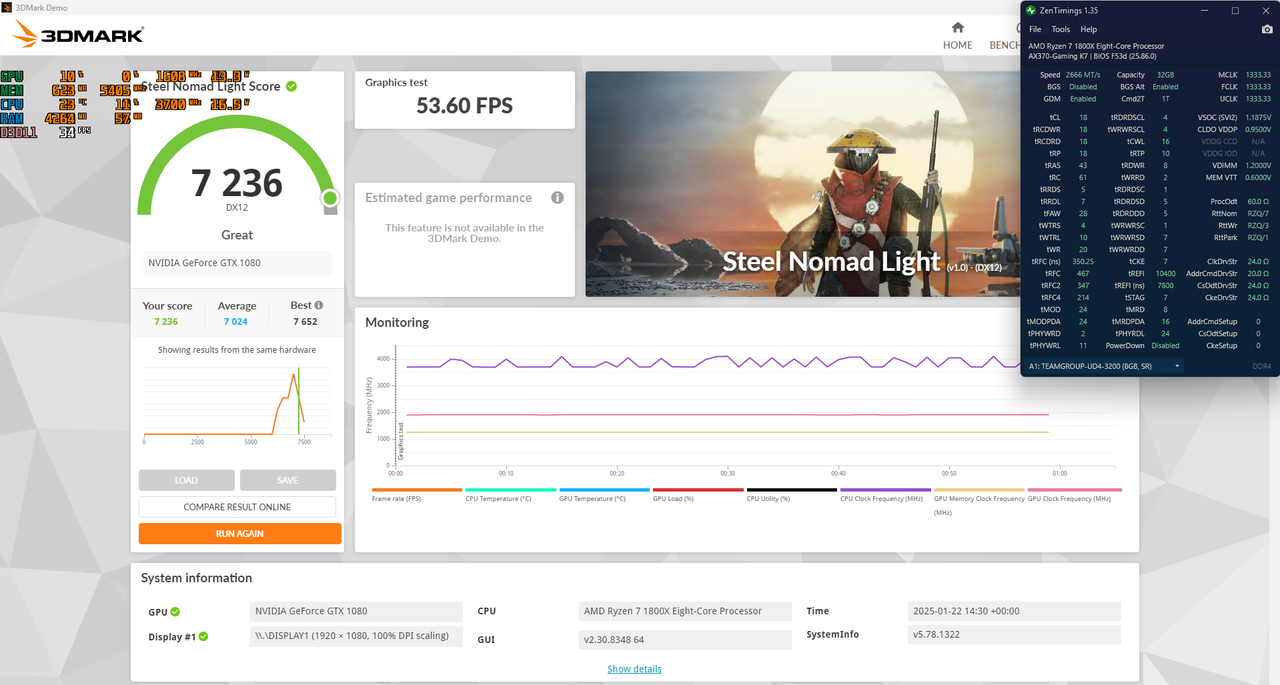This screenshot has height=685, width=1280.
Task: Open info icon beside Estimated game performance
Action: pos(557,198)
